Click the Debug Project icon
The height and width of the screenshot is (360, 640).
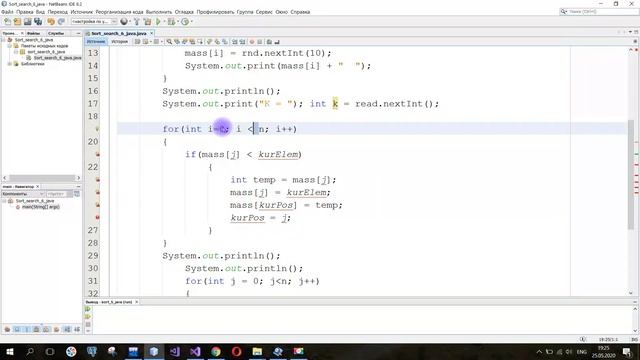click(x=171, y=22)
